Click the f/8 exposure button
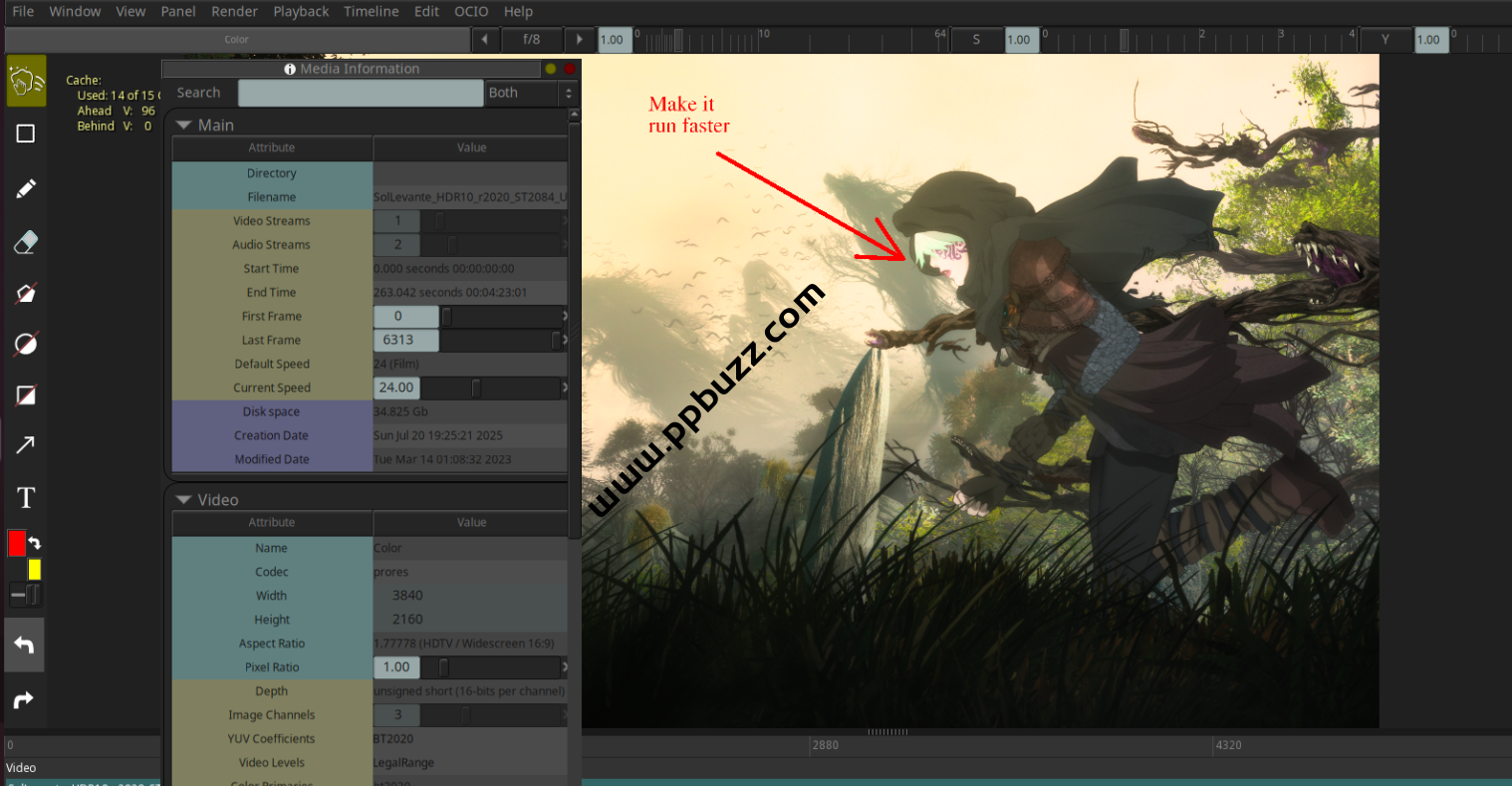This screenshot has height=786, width=1512. 532,40
